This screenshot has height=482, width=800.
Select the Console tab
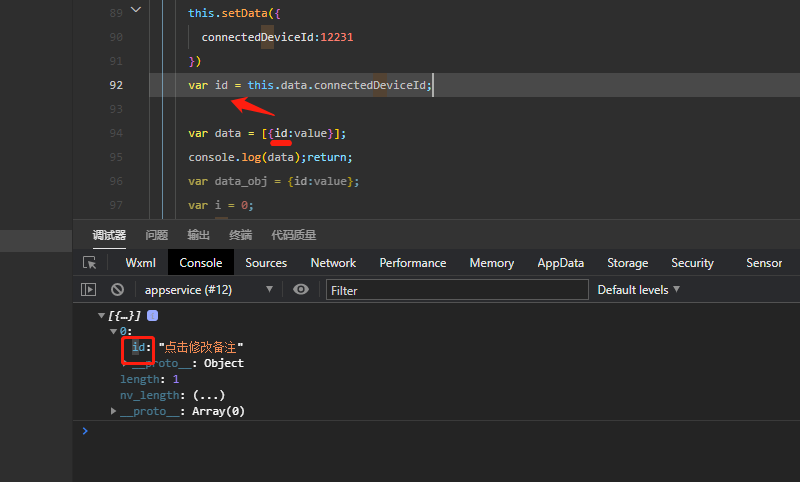coord(201,263)
